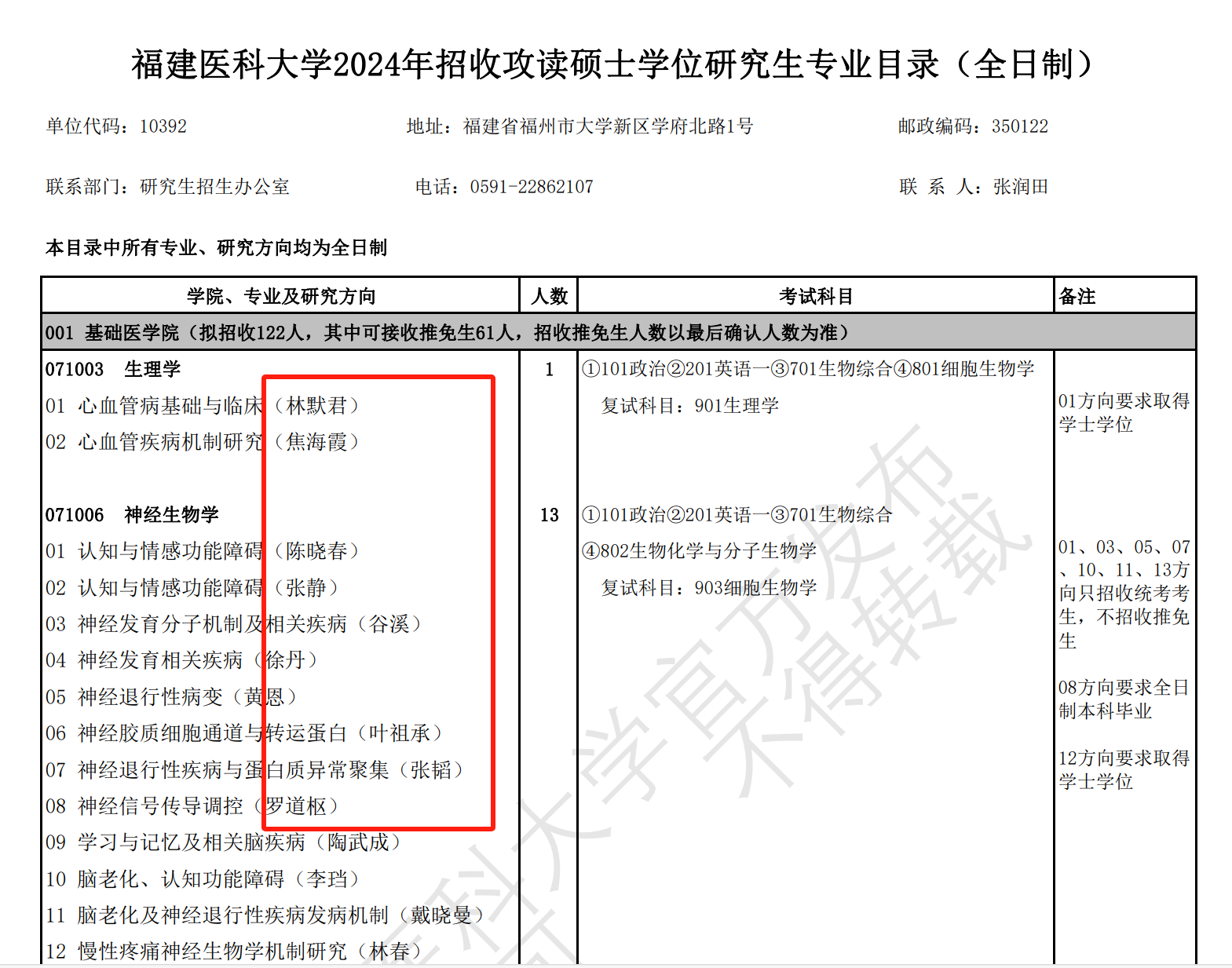Click remark 01方向要求取得学士学位
The width and height of the screenshot is (1232, 968).
click(x=1124, y=413)
